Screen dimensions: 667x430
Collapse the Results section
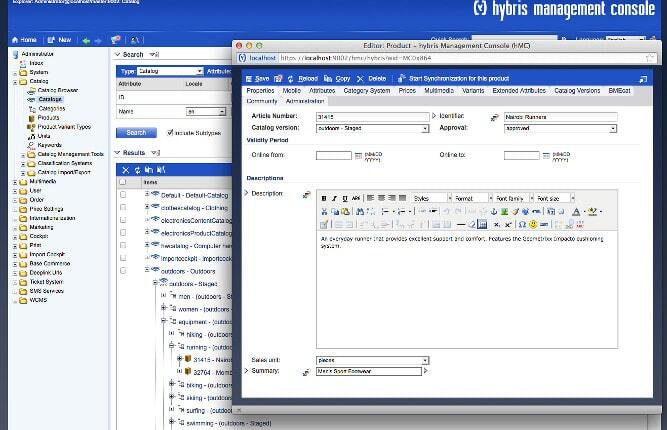point(118,152)
